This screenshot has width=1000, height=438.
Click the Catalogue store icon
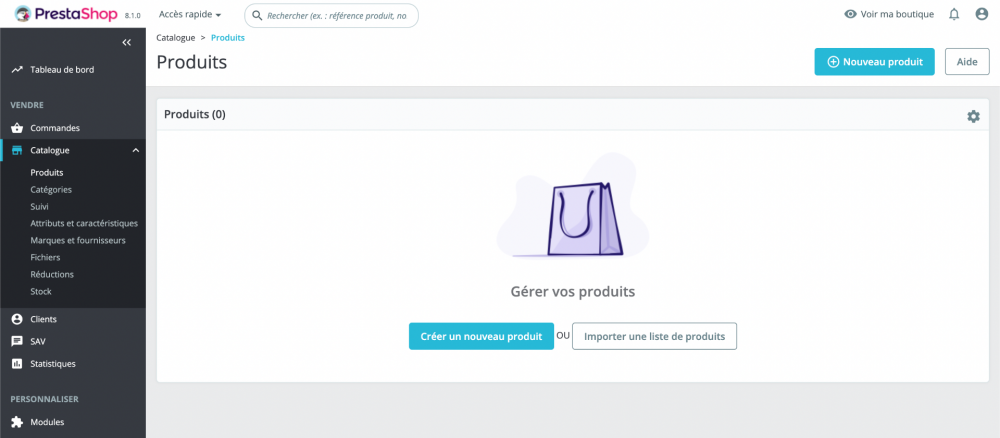(x=17, y=150)
